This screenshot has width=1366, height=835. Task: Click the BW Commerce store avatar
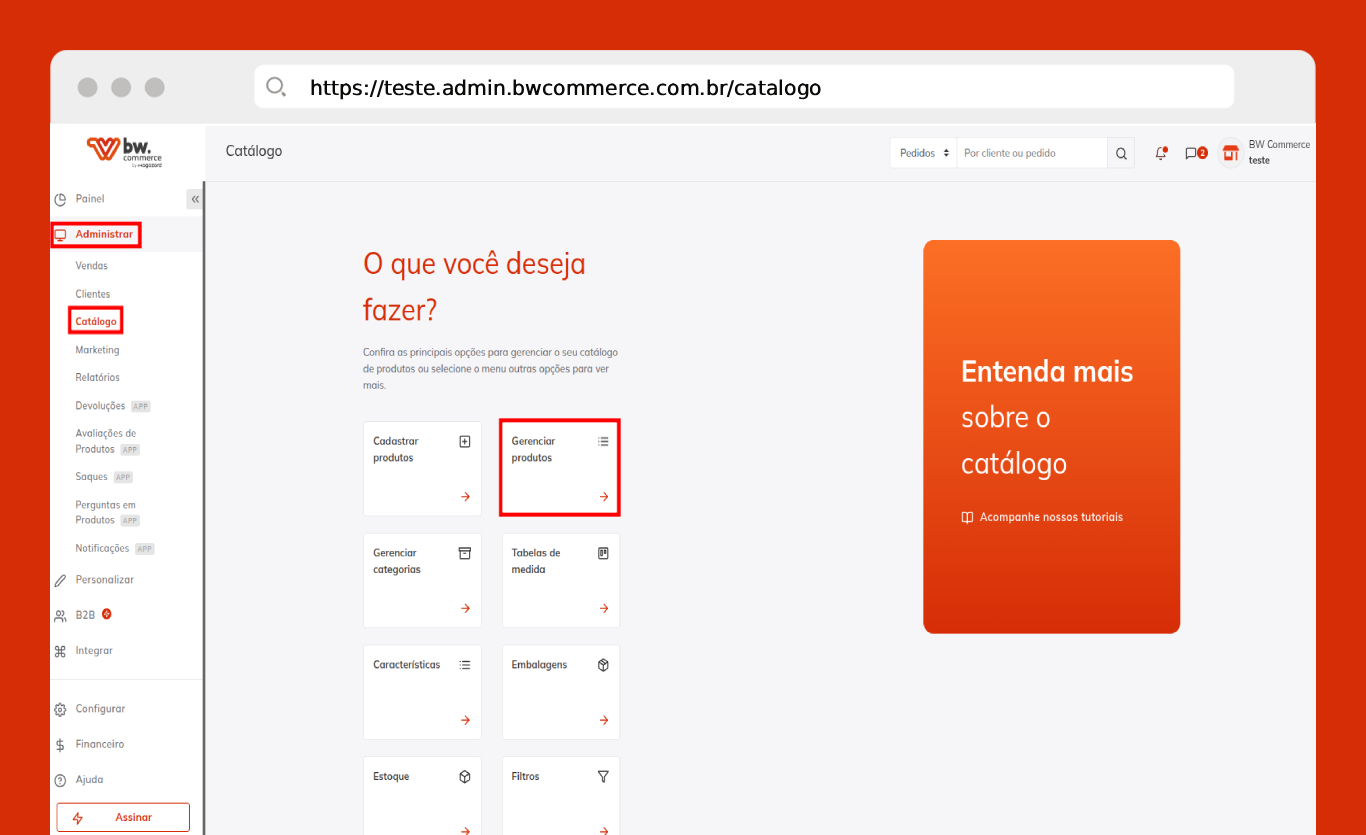1230,153
